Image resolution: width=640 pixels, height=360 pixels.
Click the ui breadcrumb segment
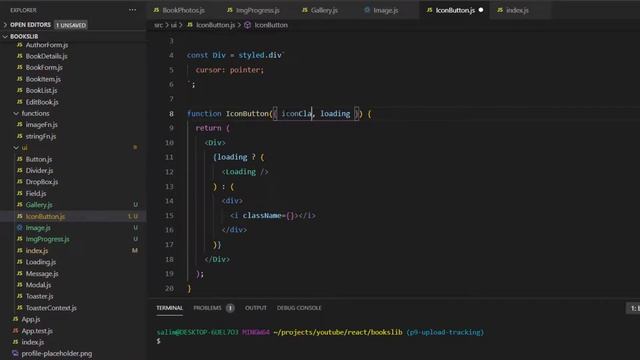click(173, 25)
